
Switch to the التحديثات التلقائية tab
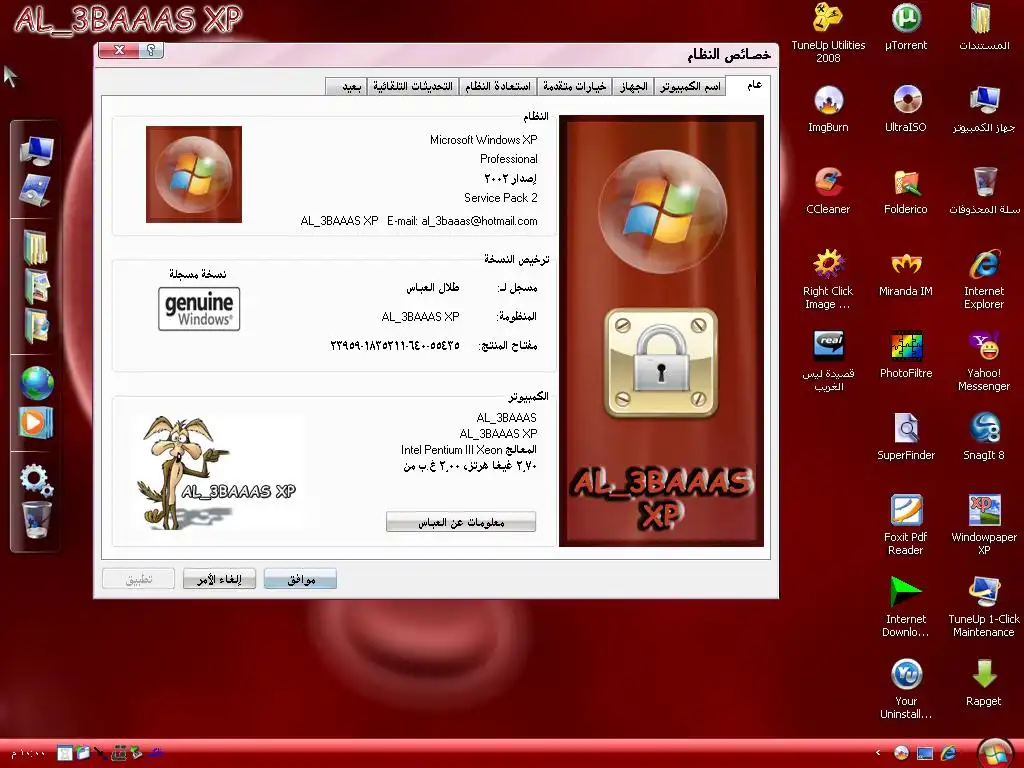click(413, 86)
